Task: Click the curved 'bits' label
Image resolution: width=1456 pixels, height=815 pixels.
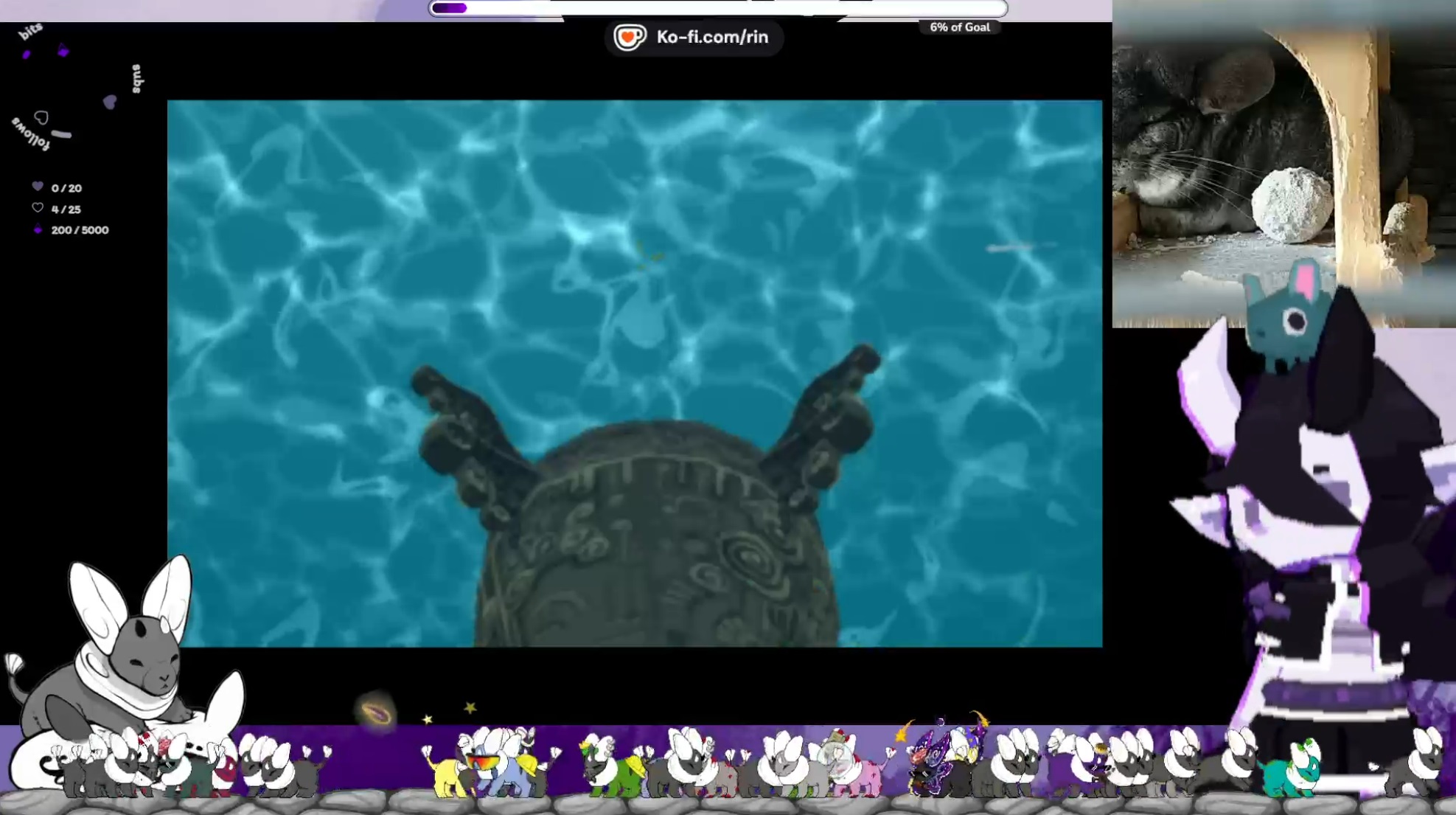Action: [x=31, y=31]
